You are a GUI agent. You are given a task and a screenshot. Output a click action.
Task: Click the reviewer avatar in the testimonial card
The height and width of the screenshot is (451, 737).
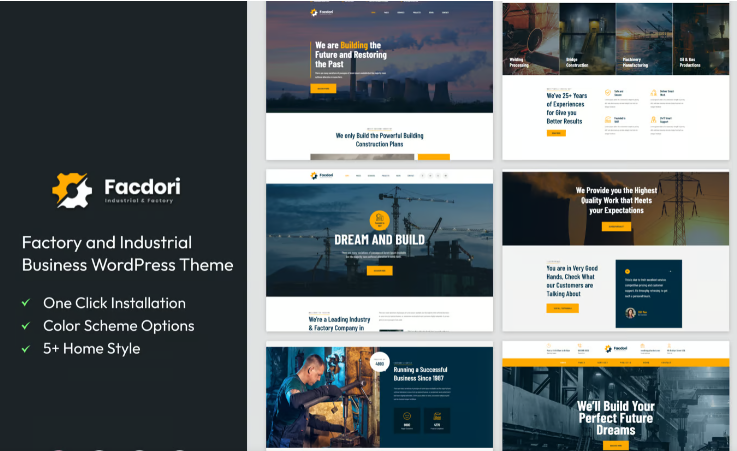(x=630, y=312)
